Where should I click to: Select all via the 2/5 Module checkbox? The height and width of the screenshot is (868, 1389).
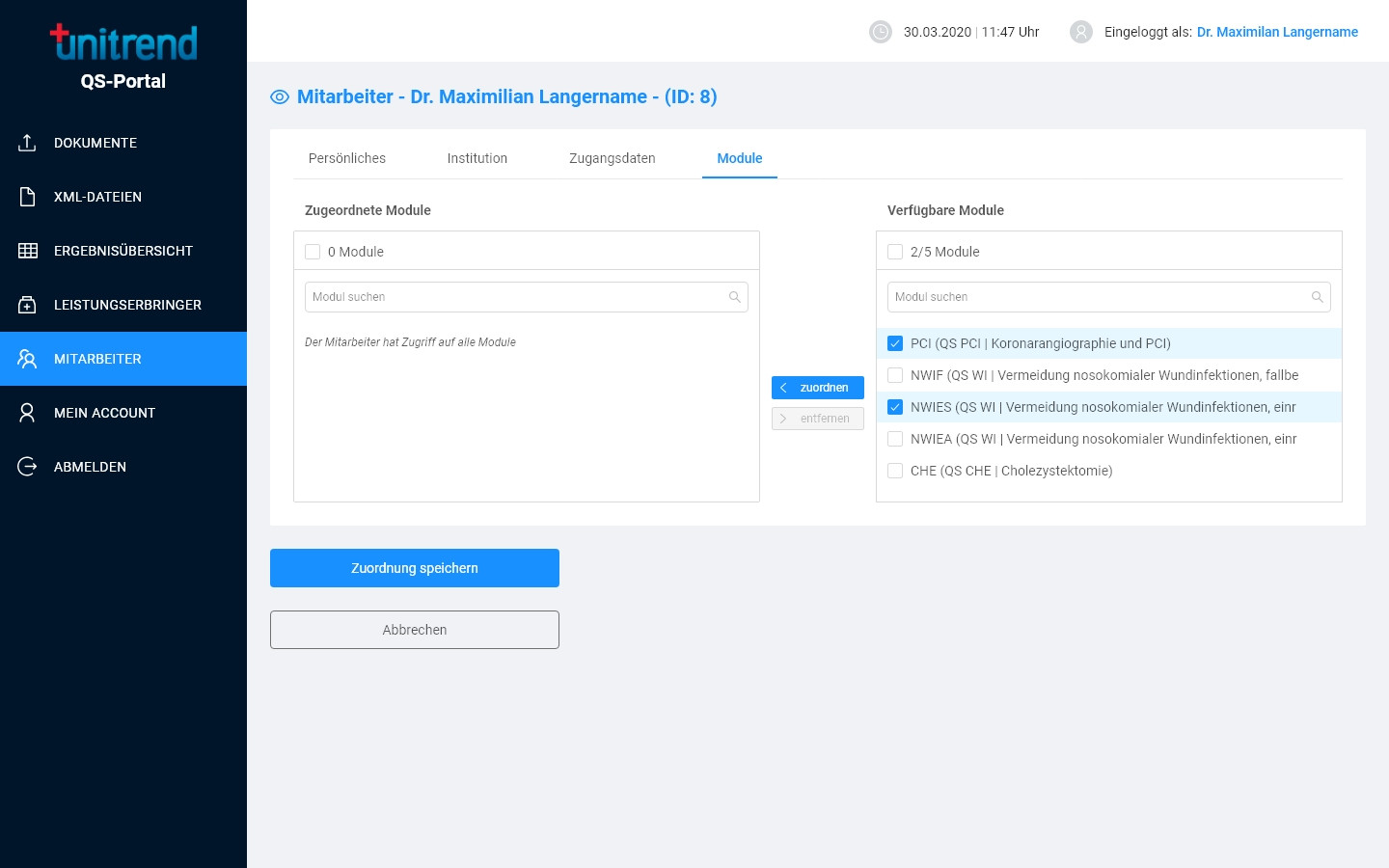point(895,252)
